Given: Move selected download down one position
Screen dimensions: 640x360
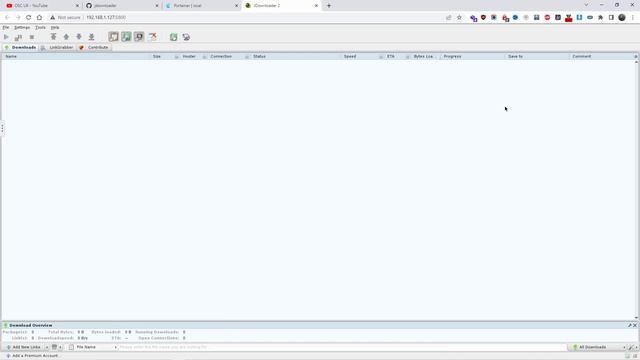Looking at the screenshot, I should coord(79,37).
